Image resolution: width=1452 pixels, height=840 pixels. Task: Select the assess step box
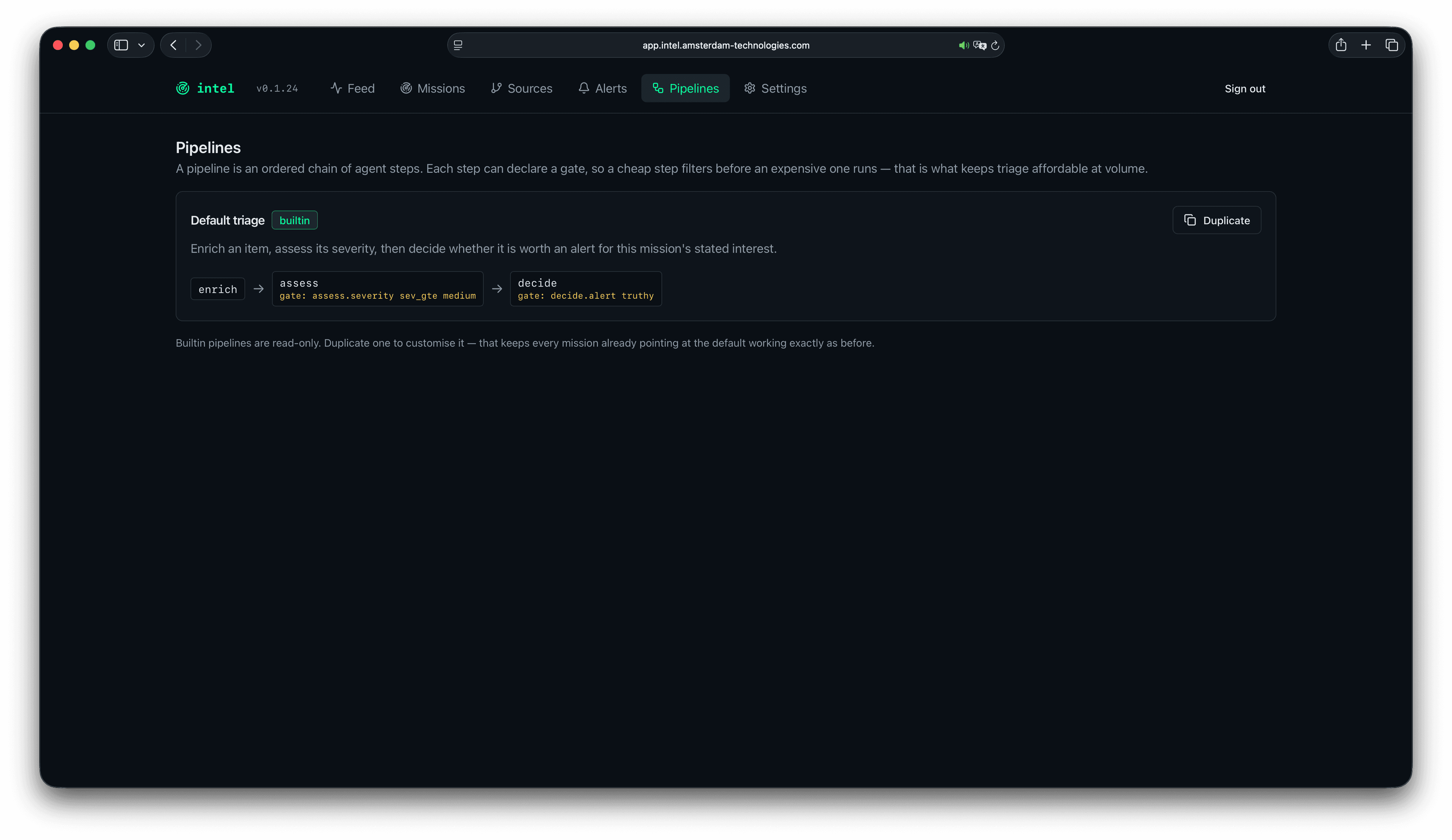tap(377, 289)
